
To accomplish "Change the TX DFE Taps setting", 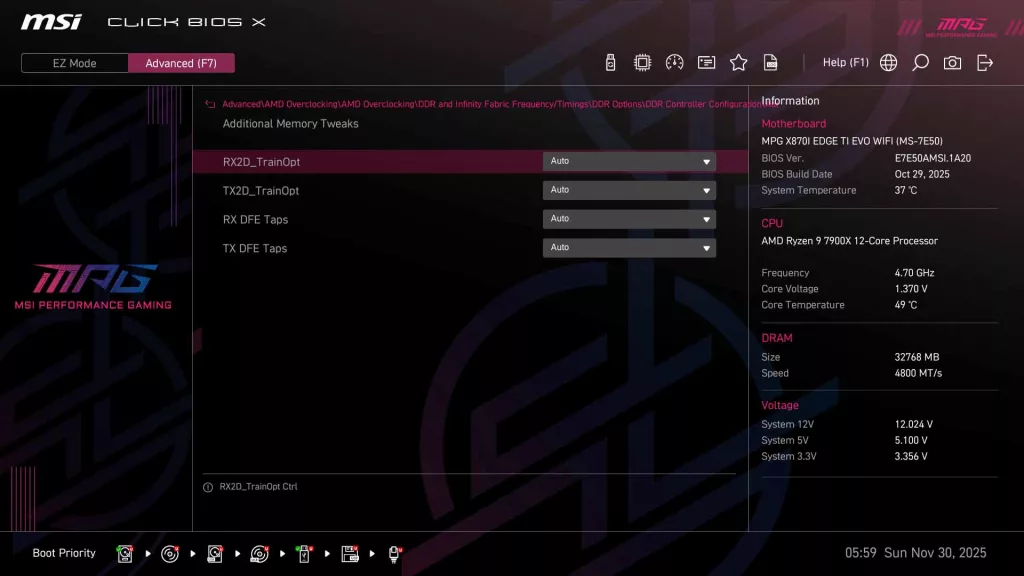I will [x=629, y=247].
